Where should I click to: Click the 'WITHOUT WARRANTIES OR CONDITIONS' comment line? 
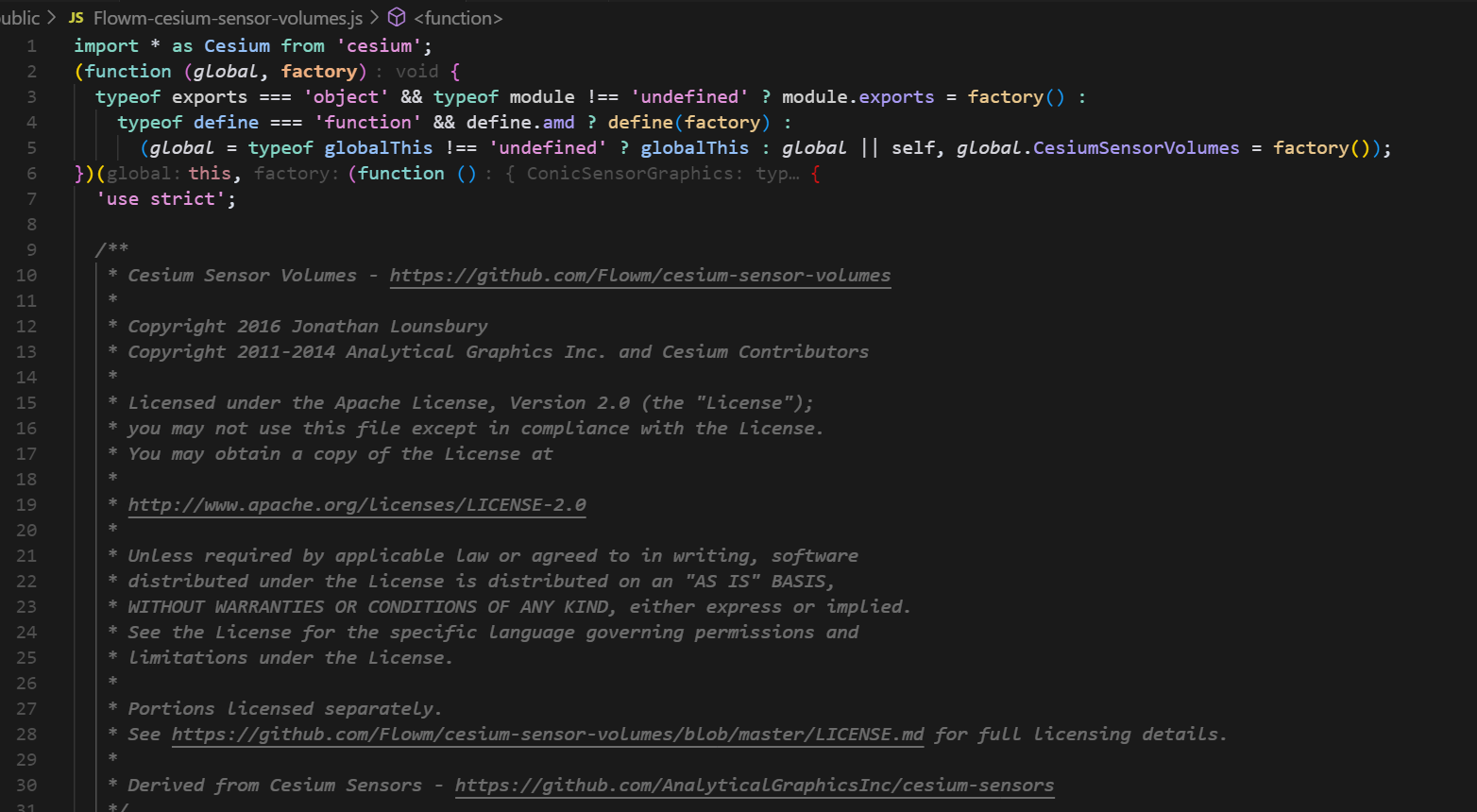[x=519, y=606]
